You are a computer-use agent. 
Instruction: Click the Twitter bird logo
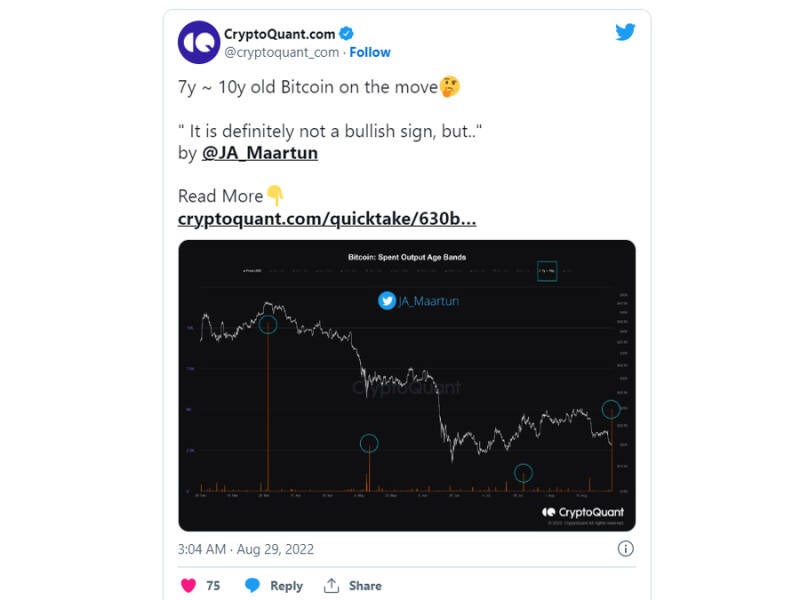[x=625, y=32]
